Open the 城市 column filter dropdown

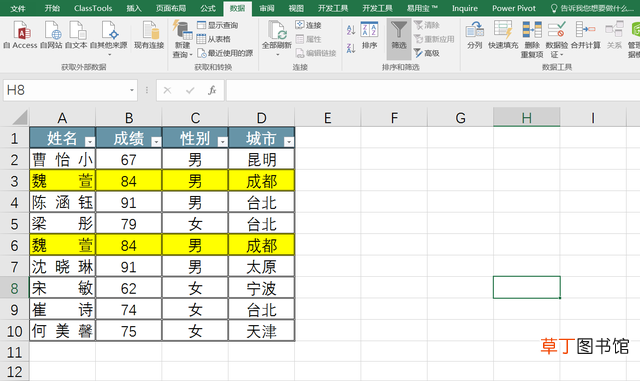(289, 142)
